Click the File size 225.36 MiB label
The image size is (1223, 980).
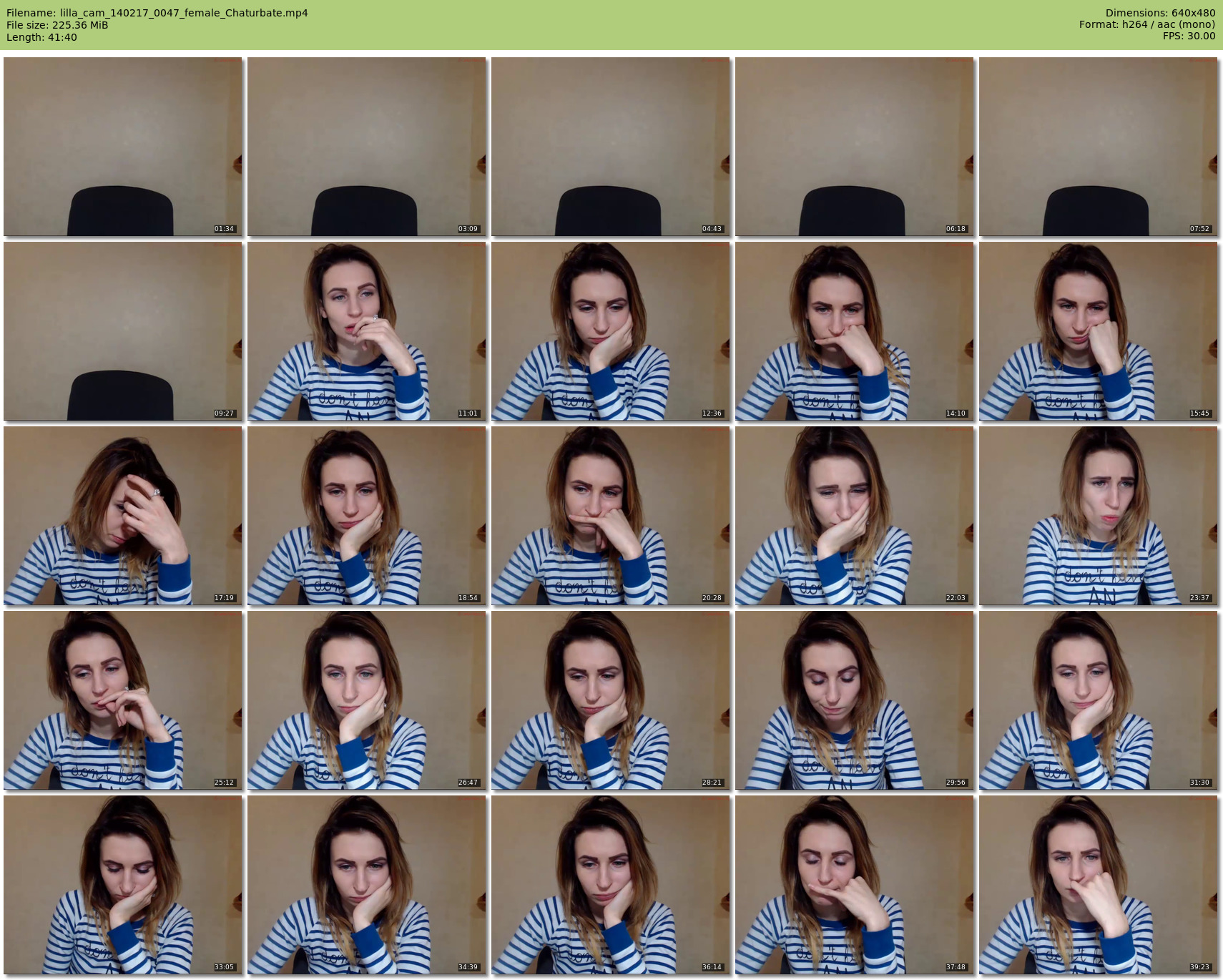[x=57, y=25]
